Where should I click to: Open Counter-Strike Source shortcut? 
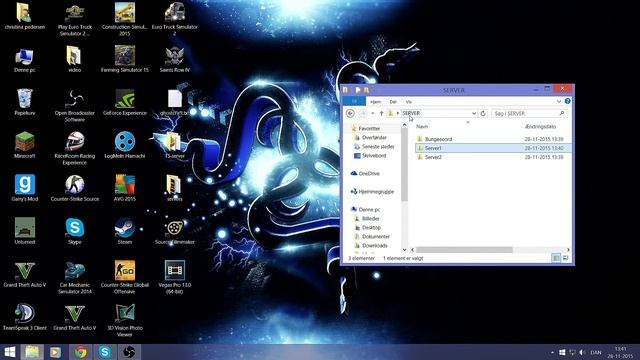click(75, 188)
